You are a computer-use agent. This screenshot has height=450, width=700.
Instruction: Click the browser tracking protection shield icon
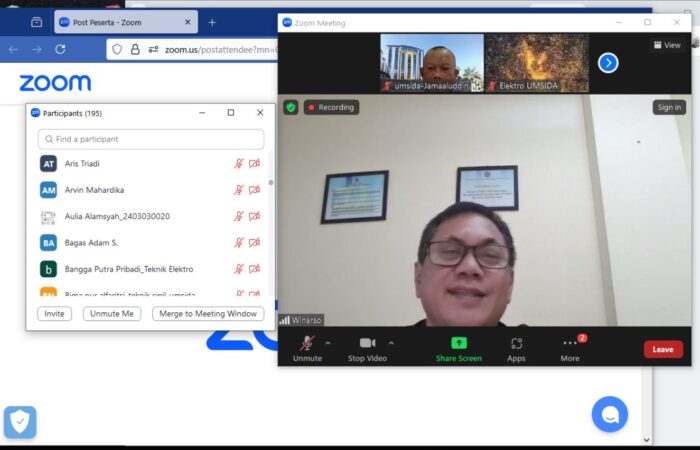tap(117, 49)
